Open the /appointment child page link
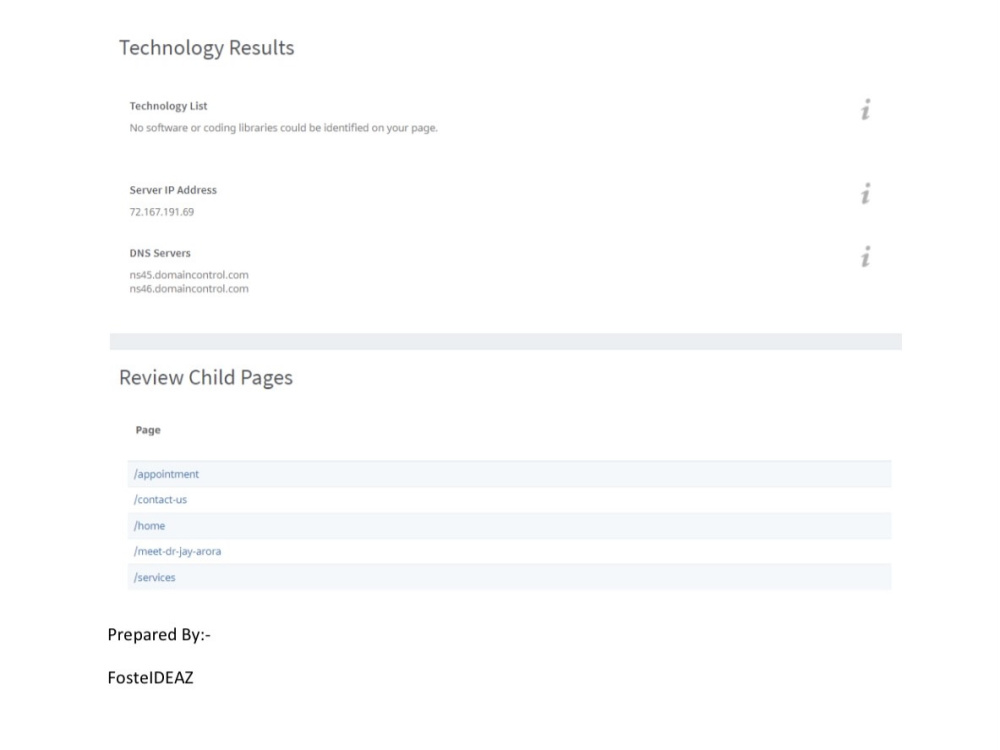The height and width of the screenshot is (750, 1000). [x=166, y=474]
